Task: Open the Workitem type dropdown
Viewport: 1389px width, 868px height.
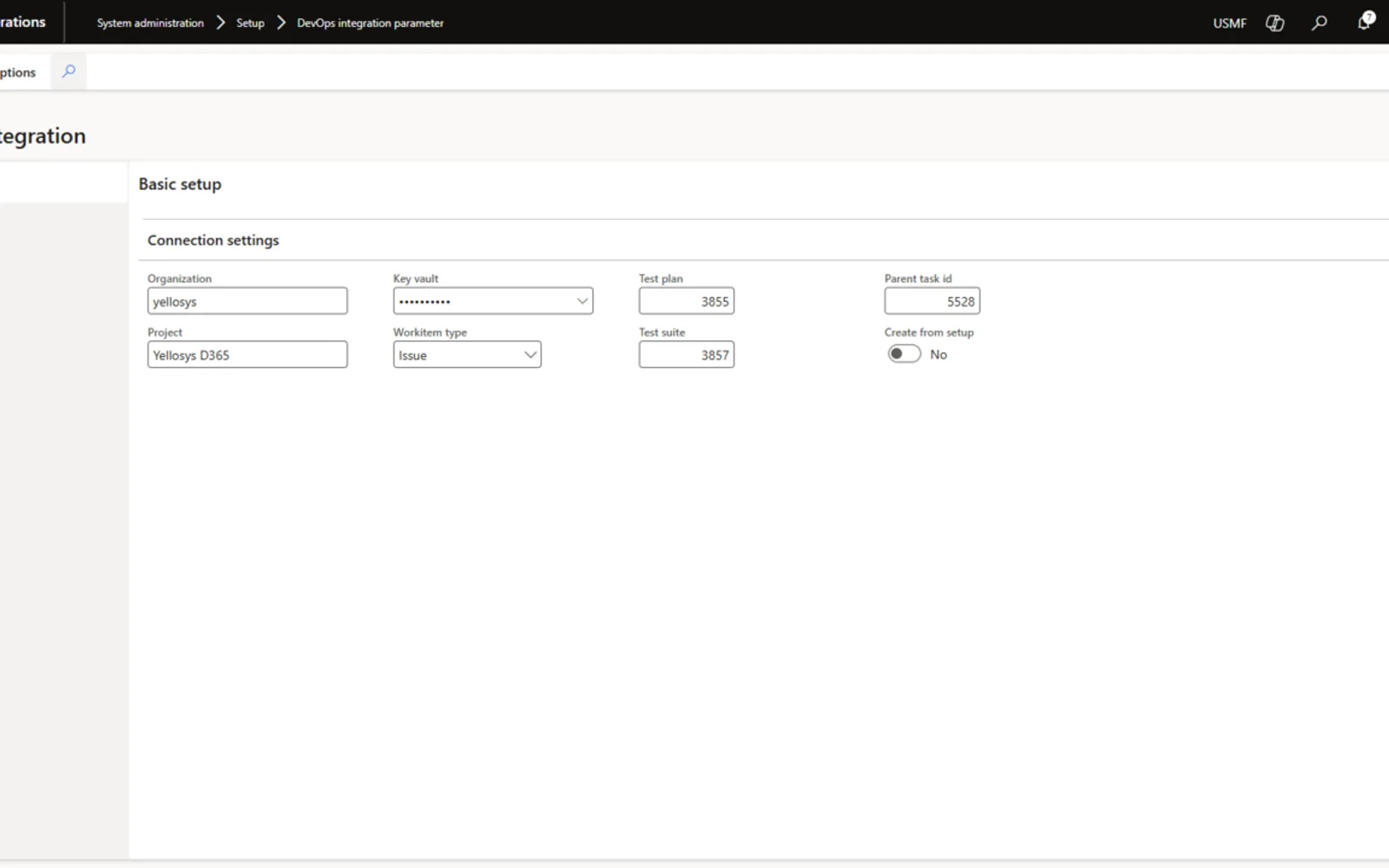Action: click(467, 355)
